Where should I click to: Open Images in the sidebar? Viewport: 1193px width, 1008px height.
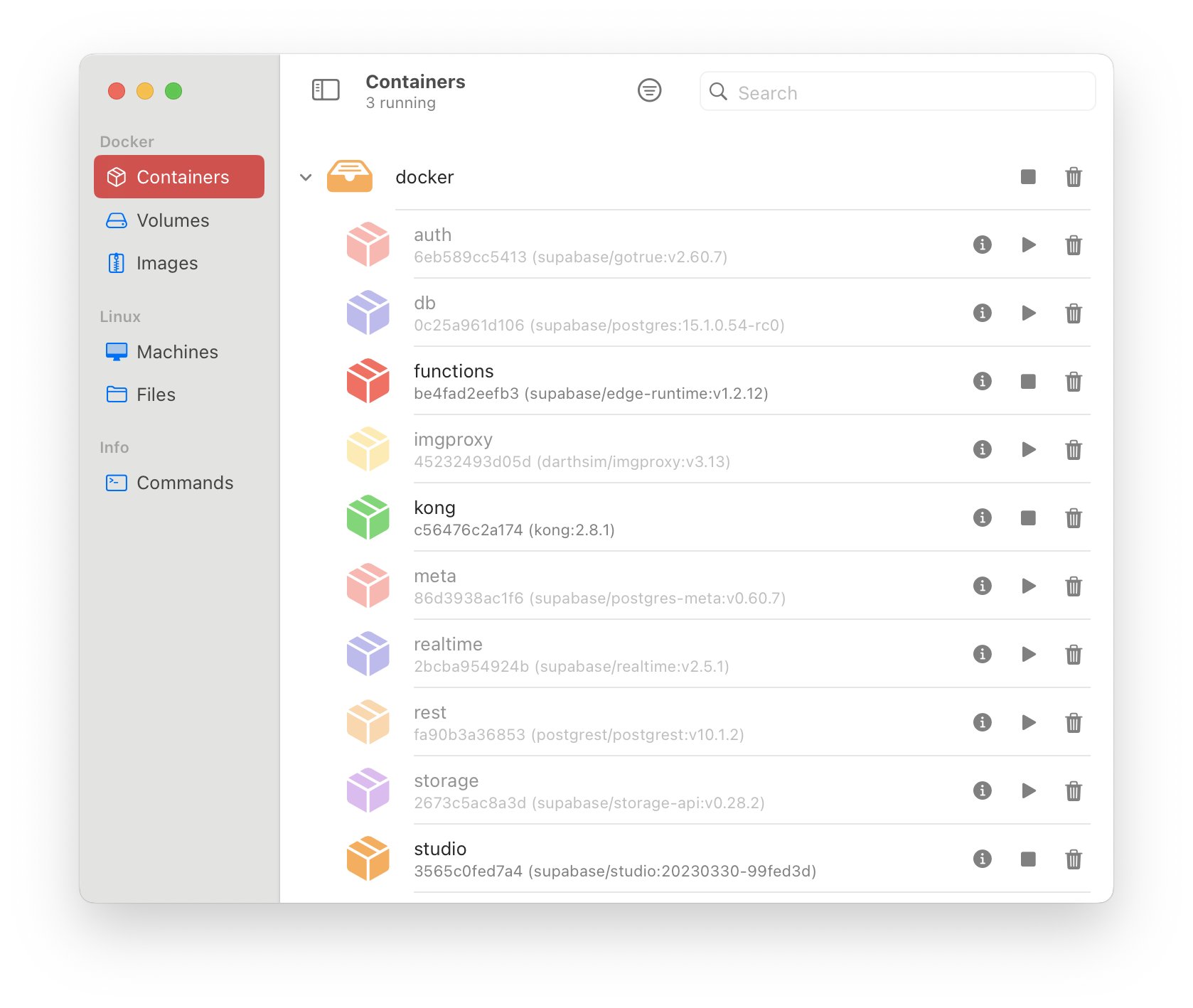click(x=179, y=263)
